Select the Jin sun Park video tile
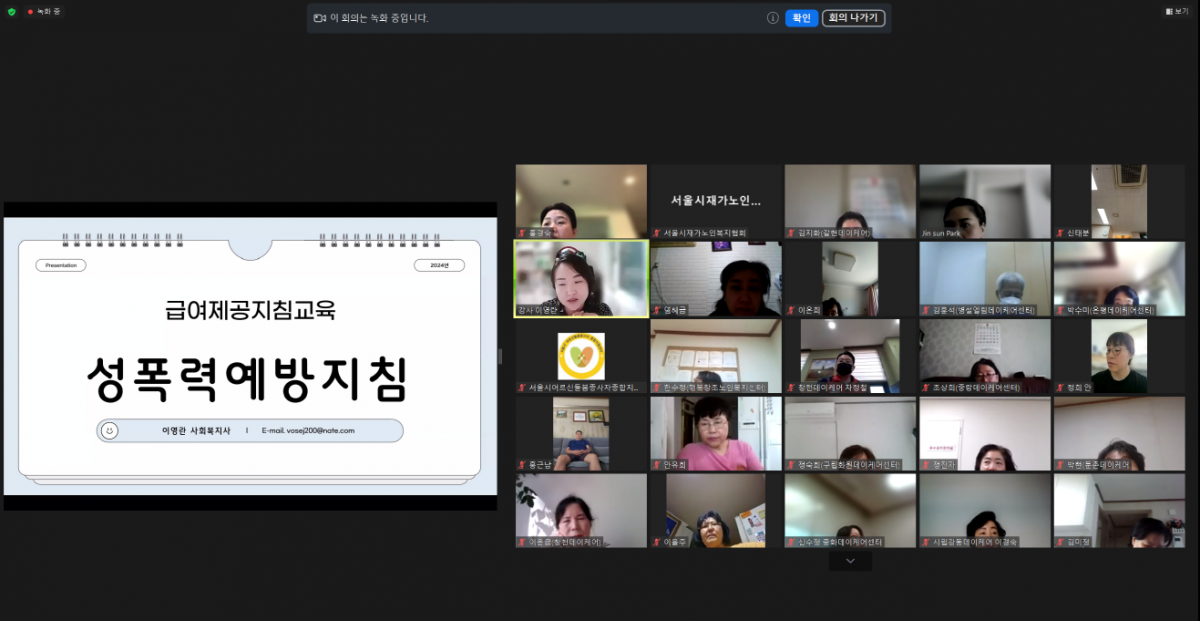 tap(984, 201)
